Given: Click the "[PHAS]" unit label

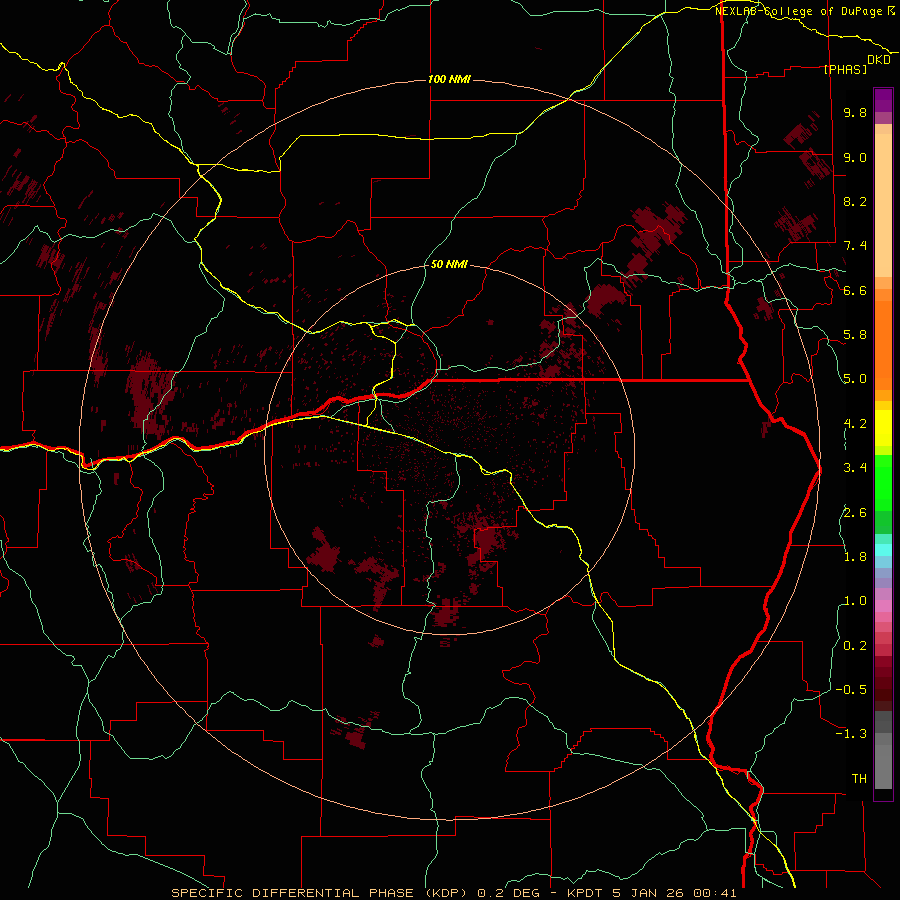Looking at the screenshot, I should click(x=845, y=69).
